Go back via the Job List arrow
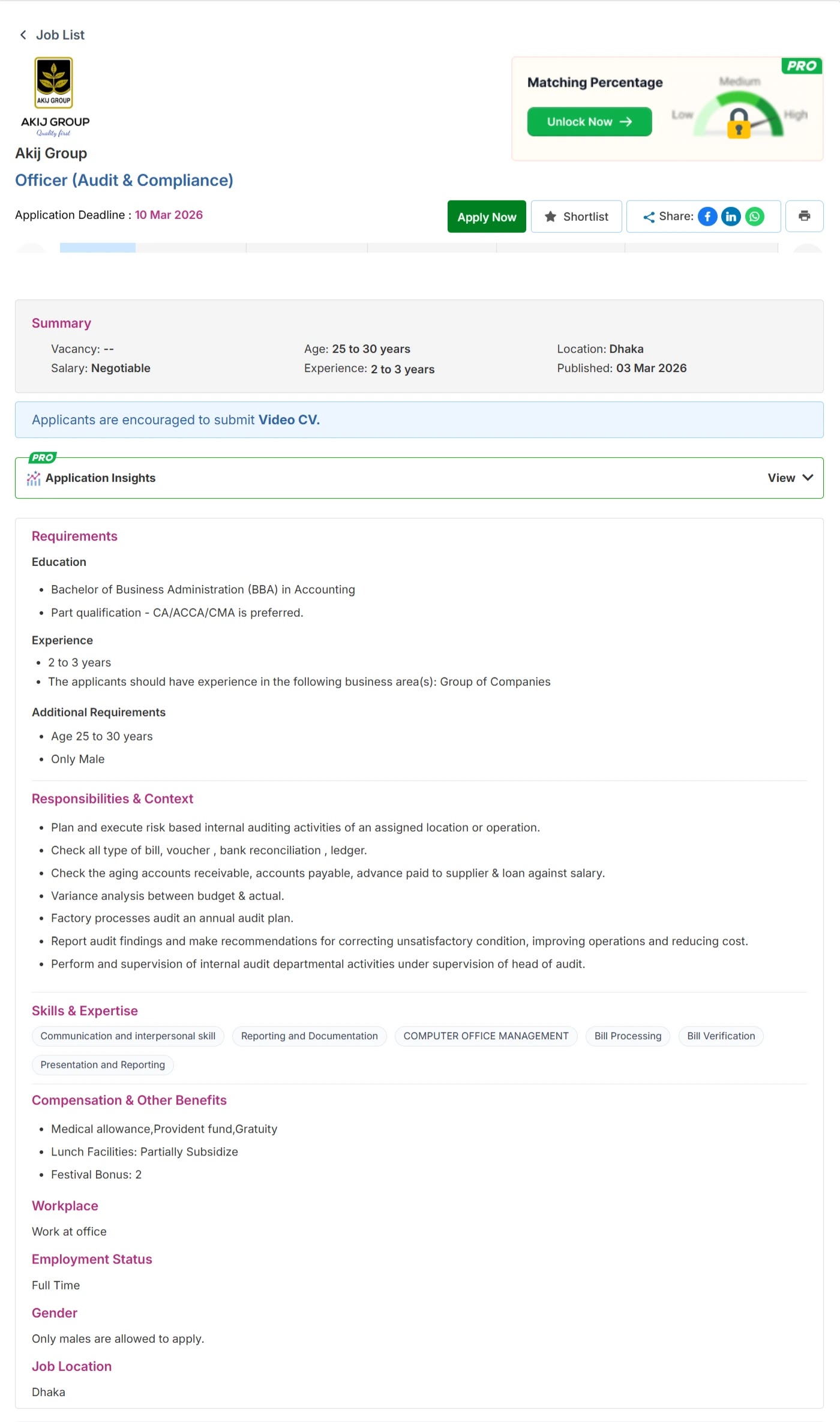Viewport: 840px width, 1422px height. pos(23,35)
